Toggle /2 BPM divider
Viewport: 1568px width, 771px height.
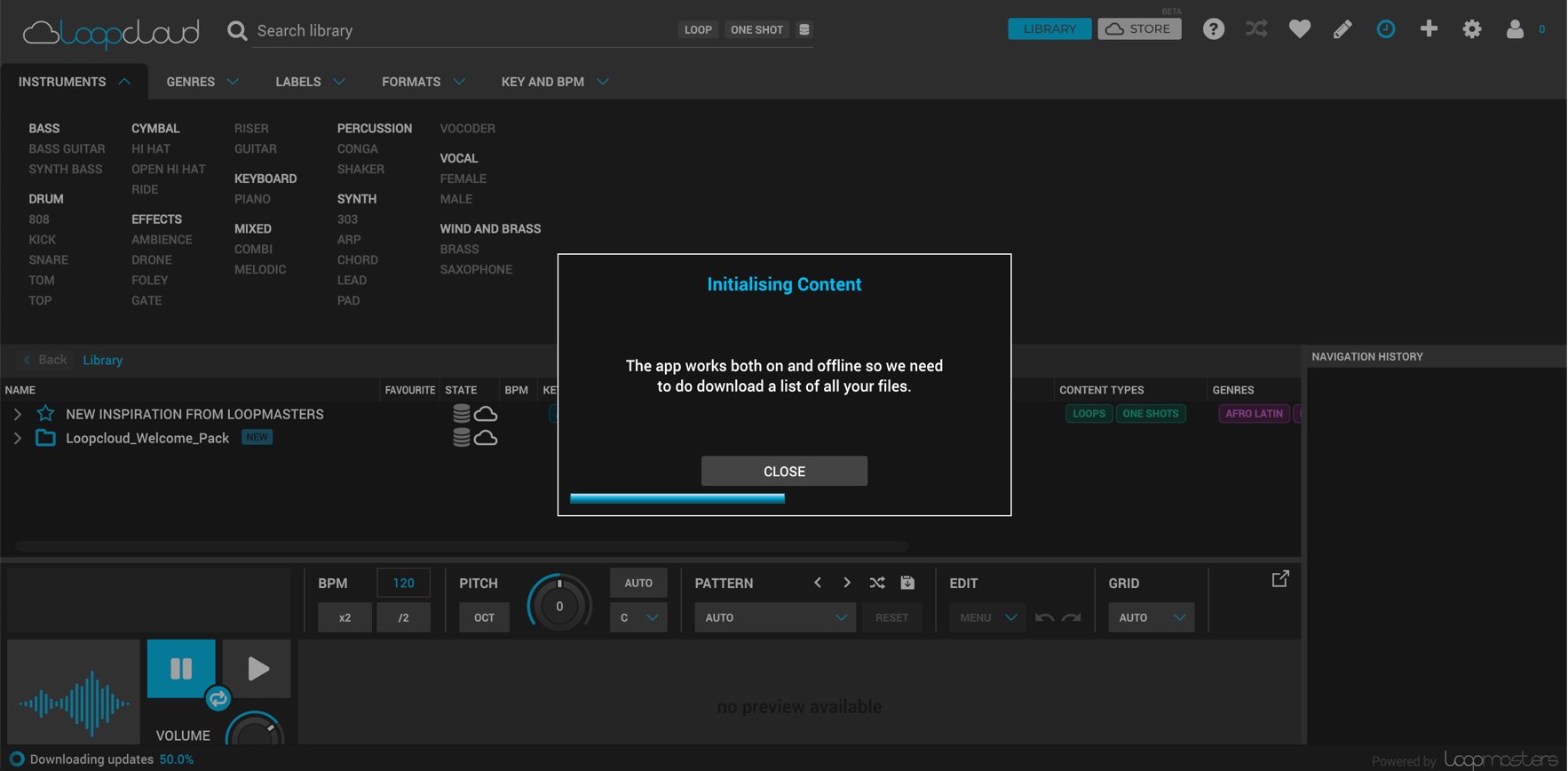click(x=403, y=617)
